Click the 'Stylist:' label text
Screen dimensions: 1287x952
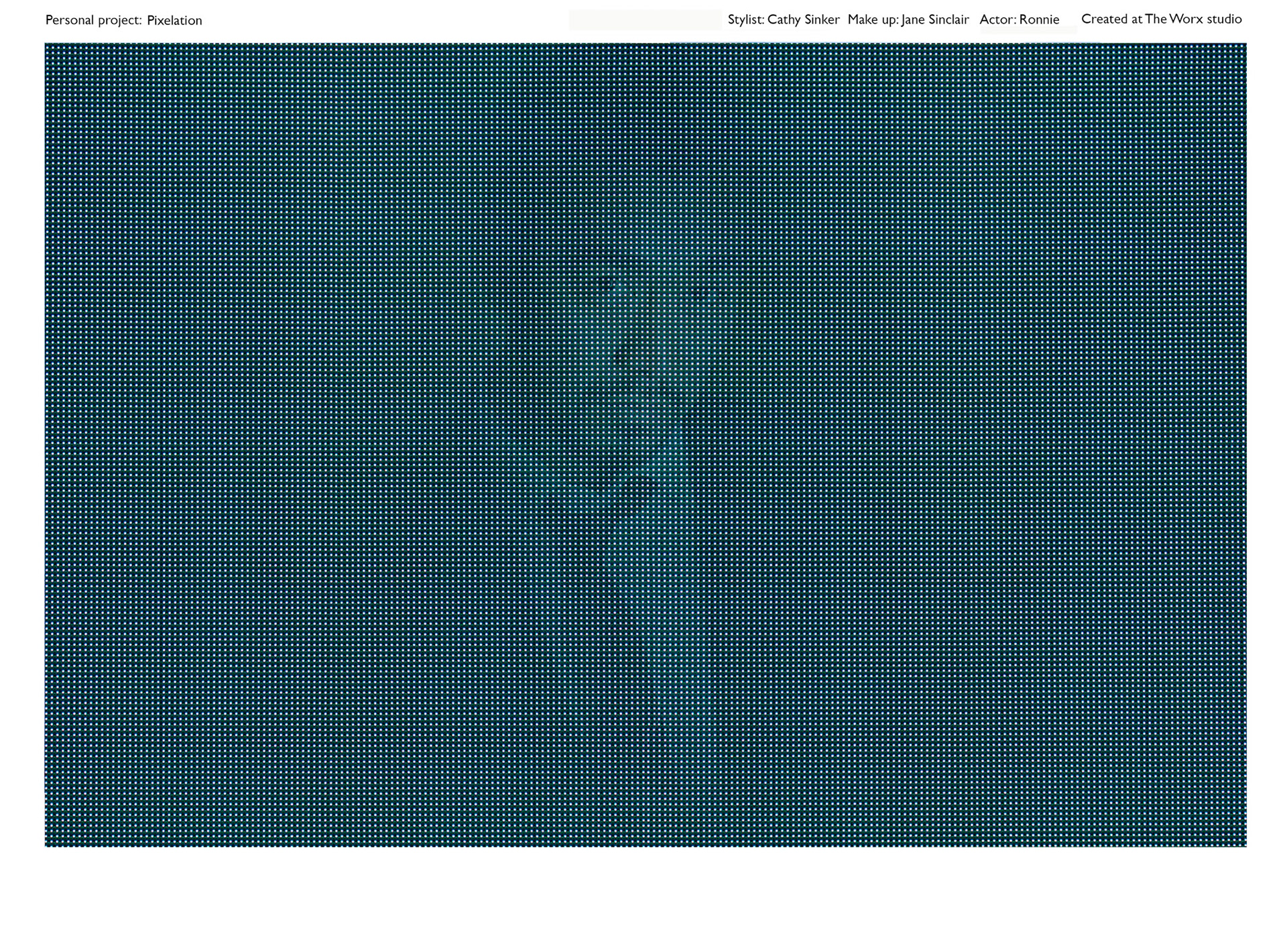[x=745, y=19]
